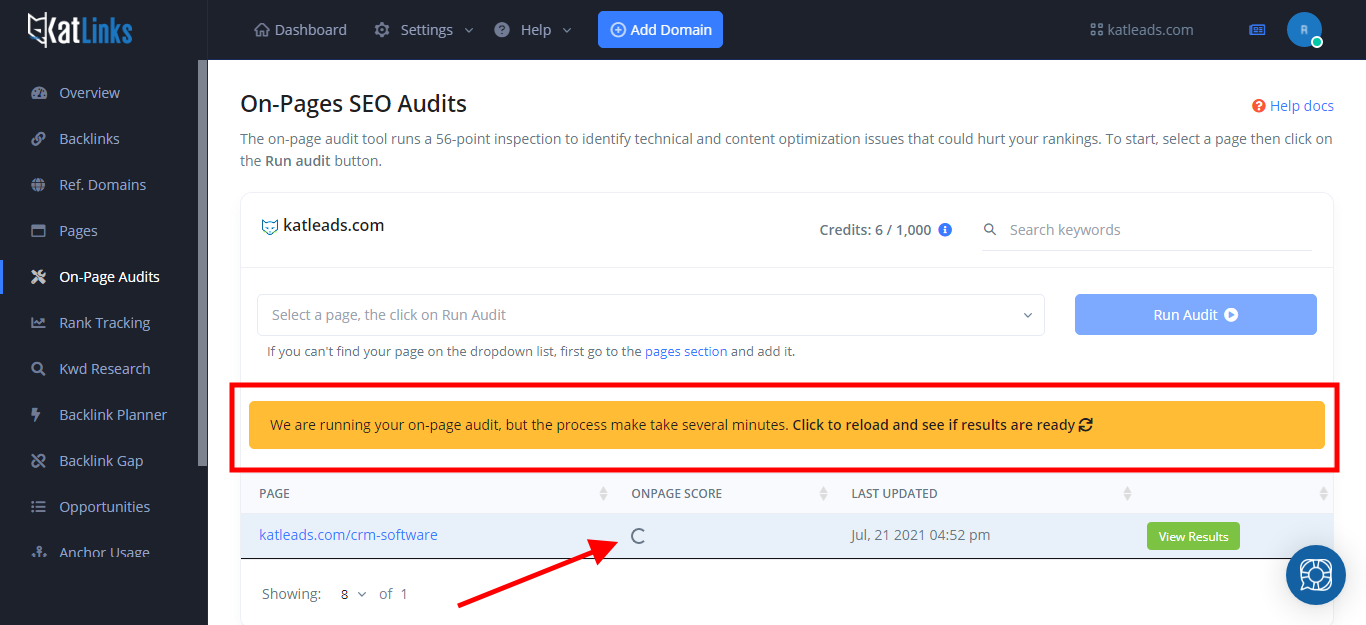This screenshot has height=625, width=1366.
Task: Open Backlink Planner page
Action: tap(113, 415)
